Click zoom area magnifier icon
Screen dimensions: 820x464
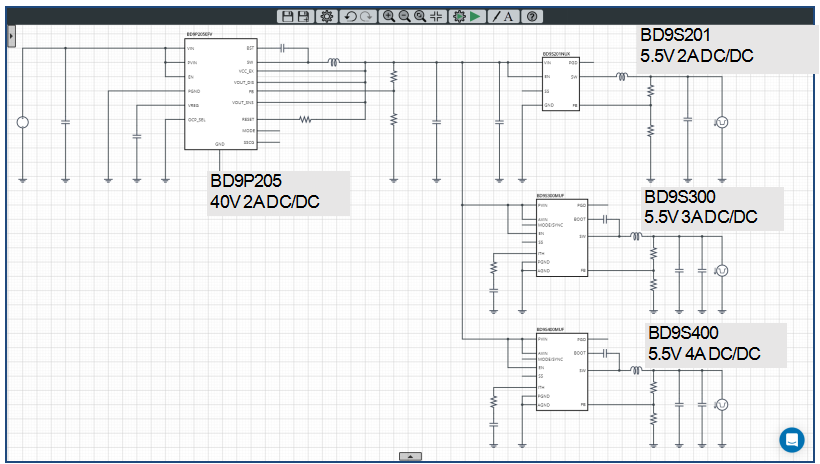(420, 16)
